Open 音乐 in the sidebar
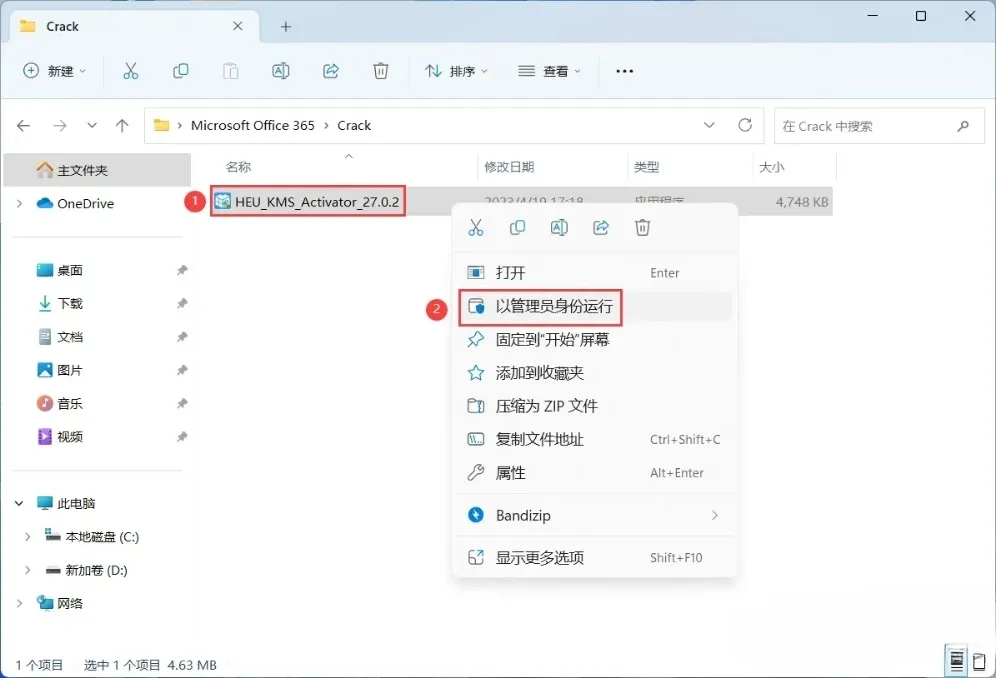996x678 pixels. click(x=60, y=403)
